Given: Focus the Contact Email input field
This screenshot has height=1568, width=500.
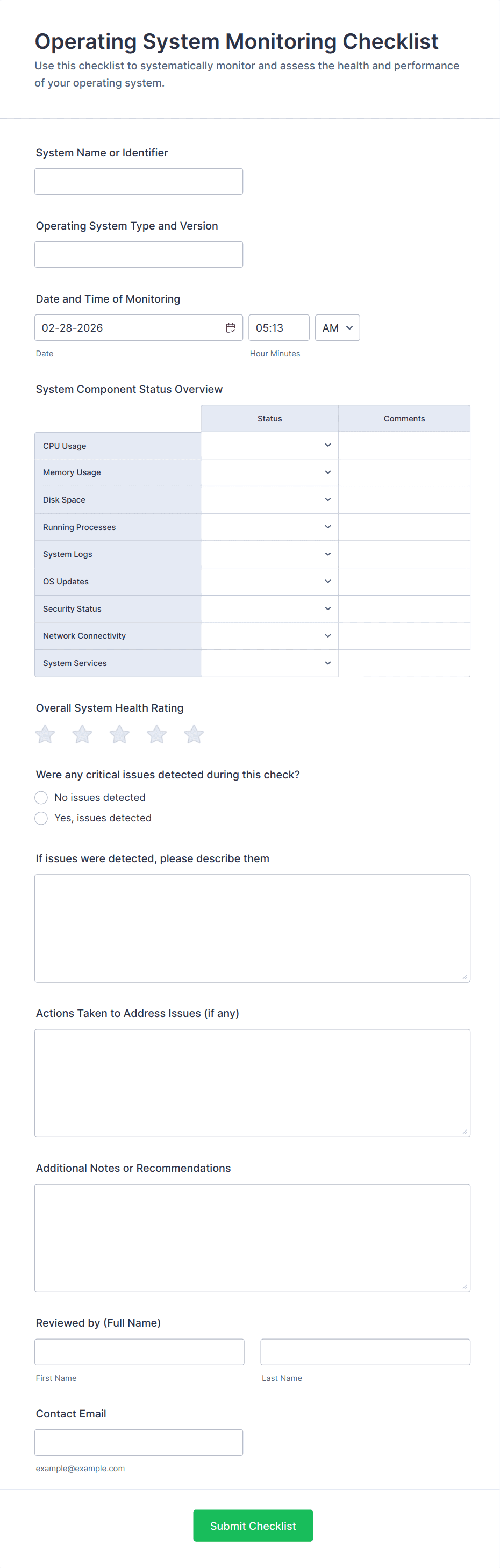Looking at the screenshot, I should (139, 1442).
